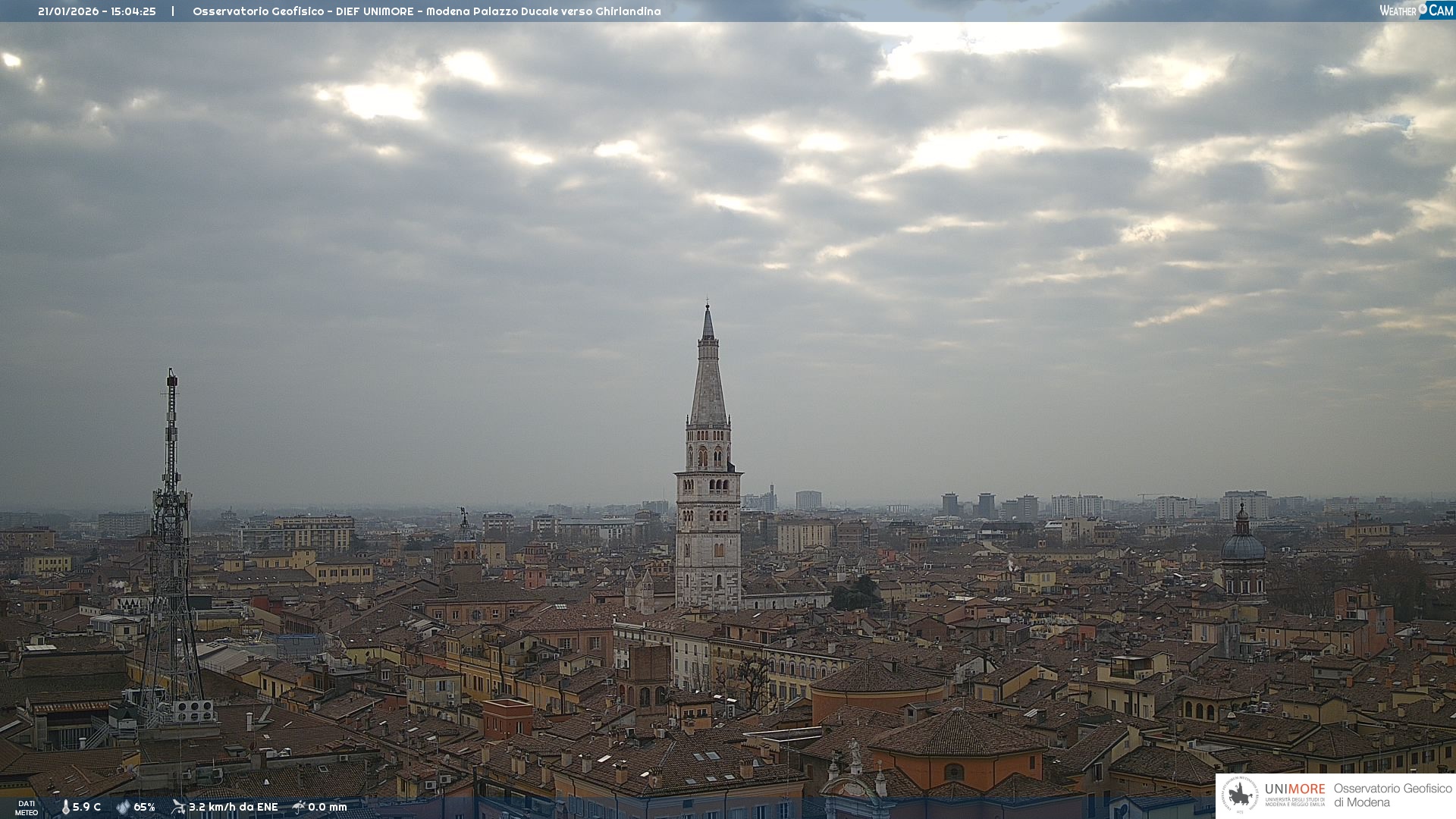Click the 65% humidity value
1456x819 pixels.
tap(144, 807)
